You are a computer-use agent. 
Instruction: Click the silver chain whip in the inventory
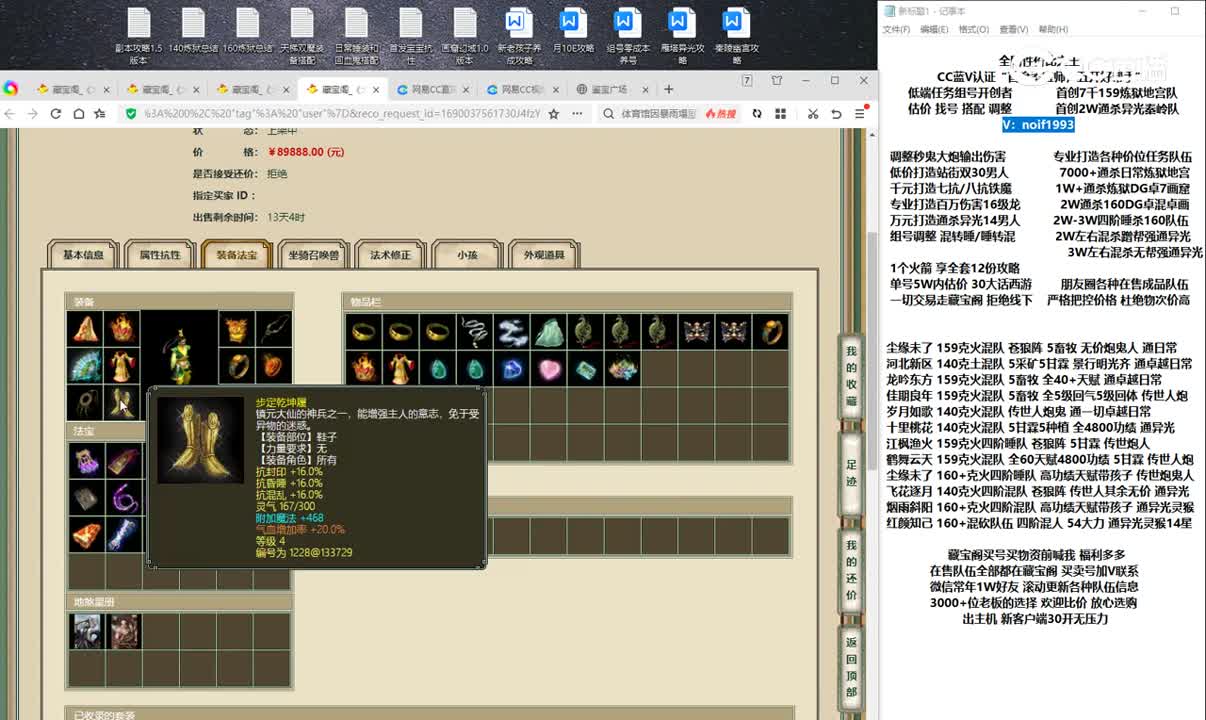tap(474, 332)
